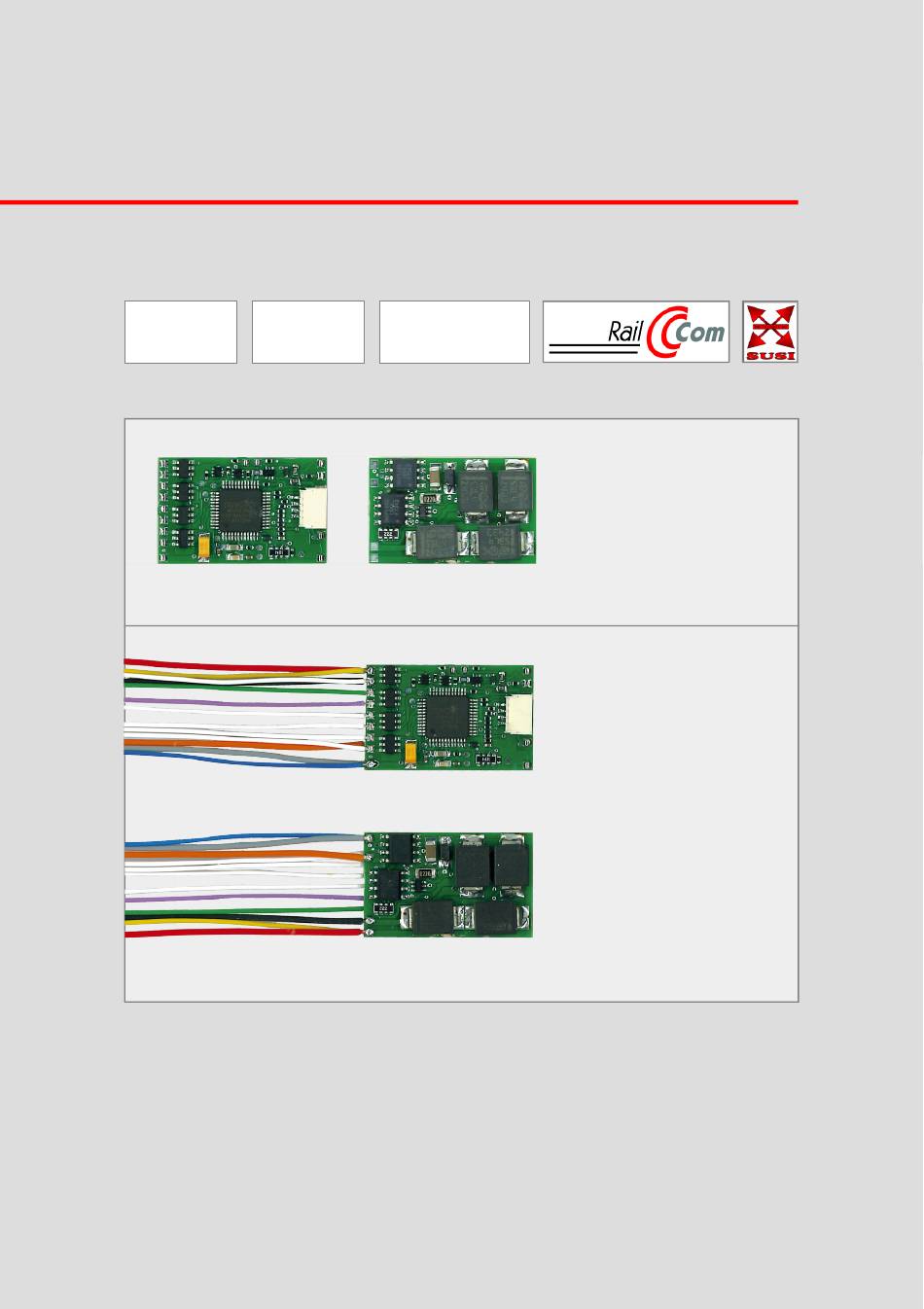Click the red horizontal header line

399,202
